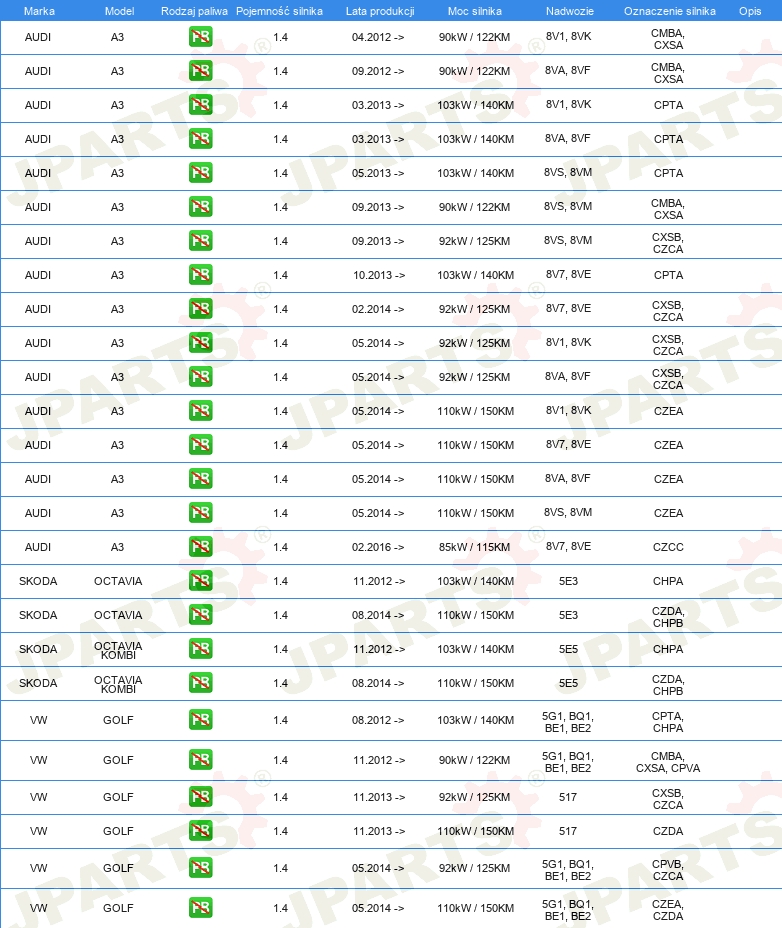Select 'CHPA' engine code in Octavia Kombi row
Viewport: 782px width, 928px height.
(x=668, y=649)
